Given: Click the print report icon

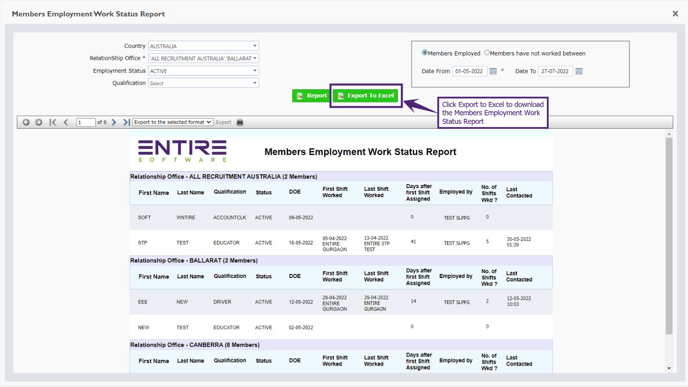Looking at the screenshot, I should coord(240,122).
